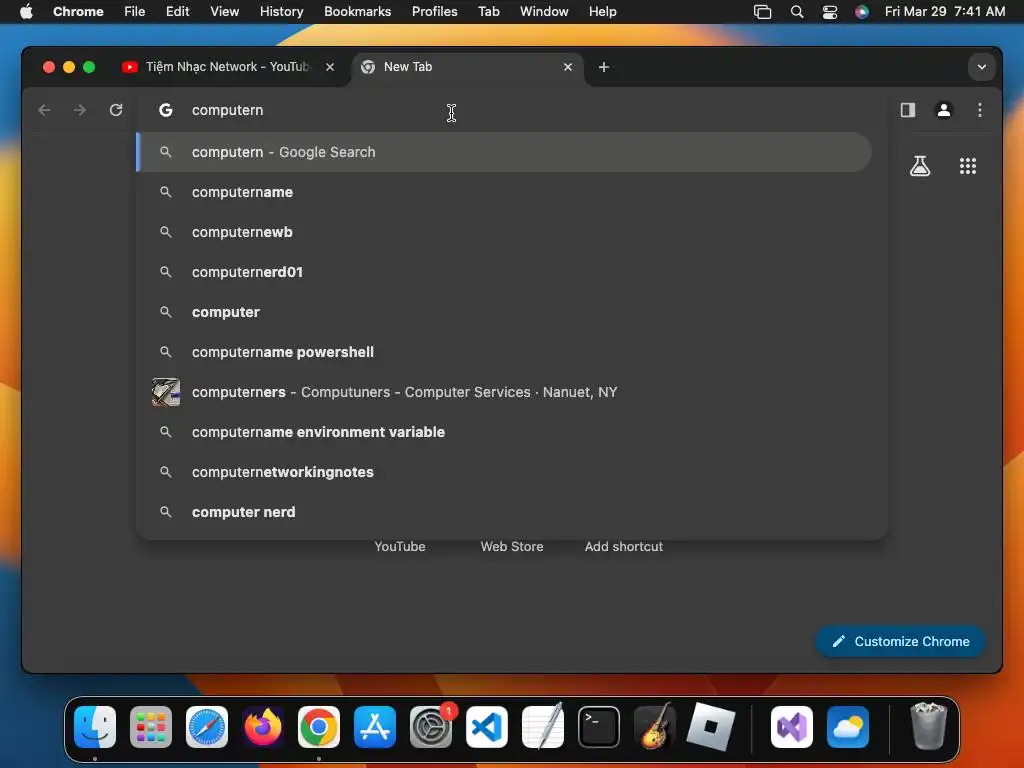Open the View menu
This screenshot has width=1024, height=768.
(224, 12)
